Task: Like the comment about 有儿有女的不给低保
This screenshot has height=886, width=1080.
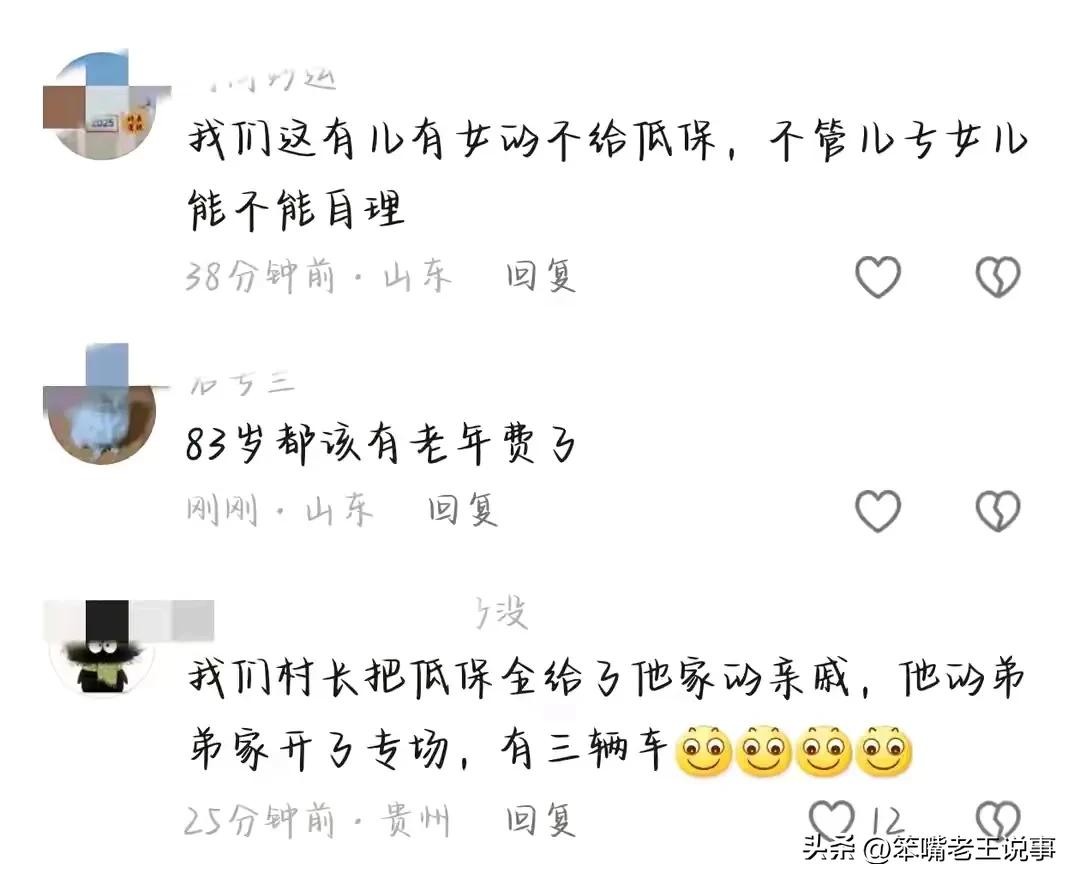Action: [878, 276]
